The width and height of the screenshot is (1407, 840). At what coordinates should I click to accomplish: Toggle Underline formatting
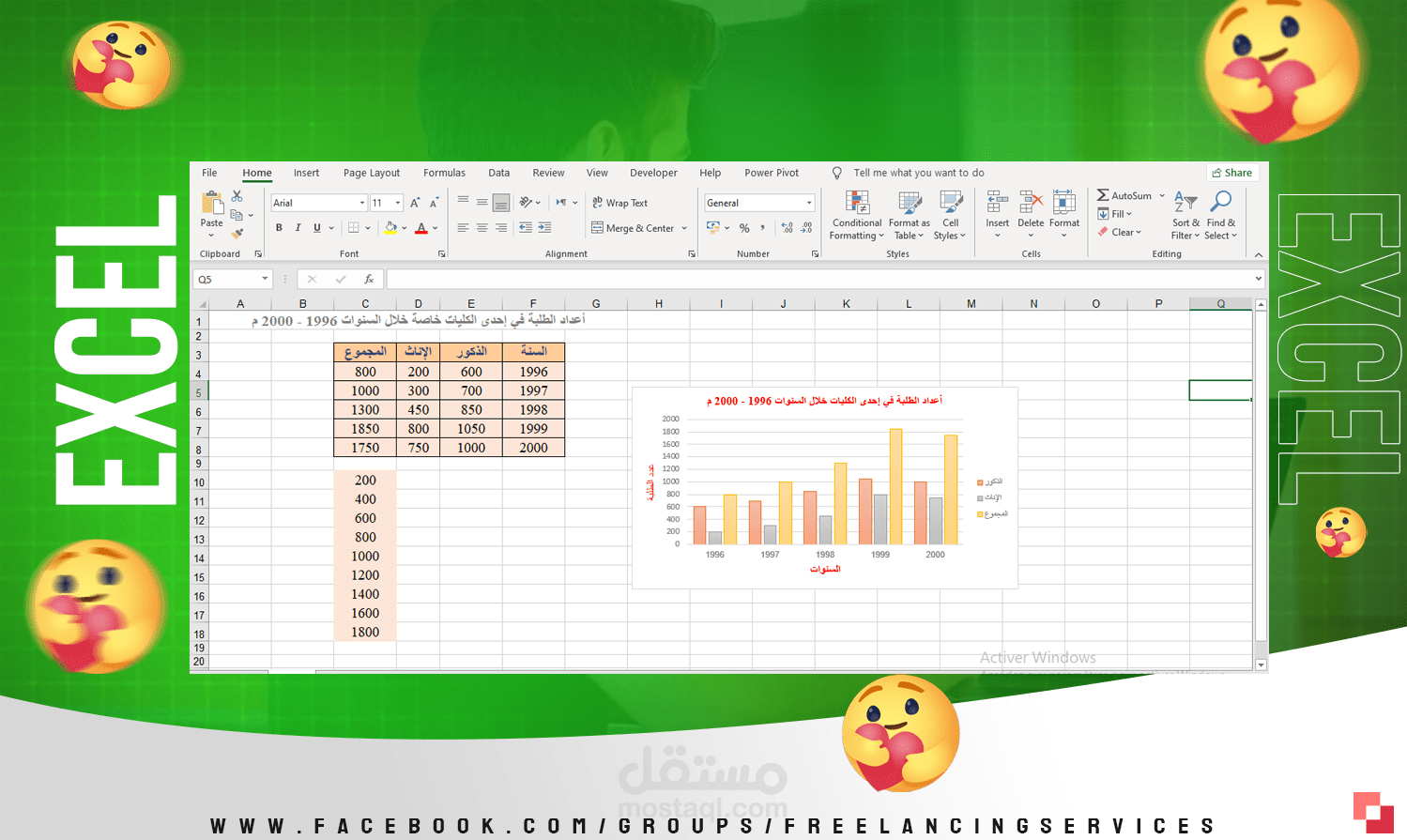coord(317,228)
